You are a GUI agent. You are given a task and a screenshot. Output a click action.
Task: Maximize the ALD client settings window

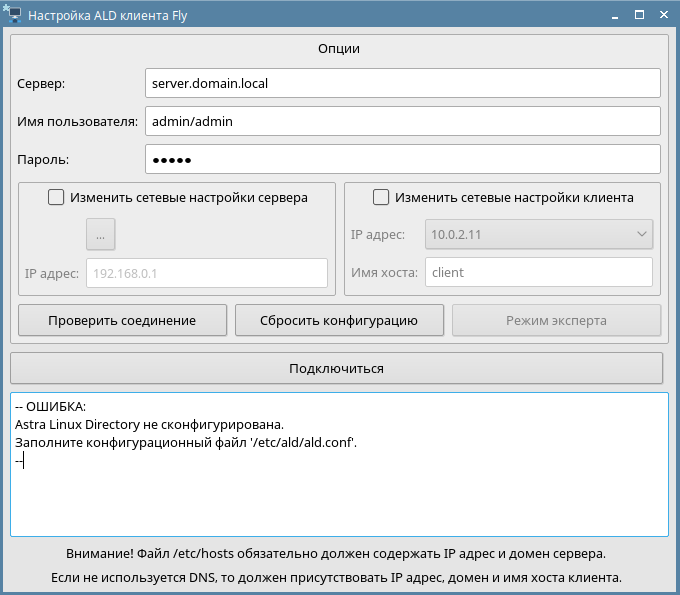click(x=639, y=15)
